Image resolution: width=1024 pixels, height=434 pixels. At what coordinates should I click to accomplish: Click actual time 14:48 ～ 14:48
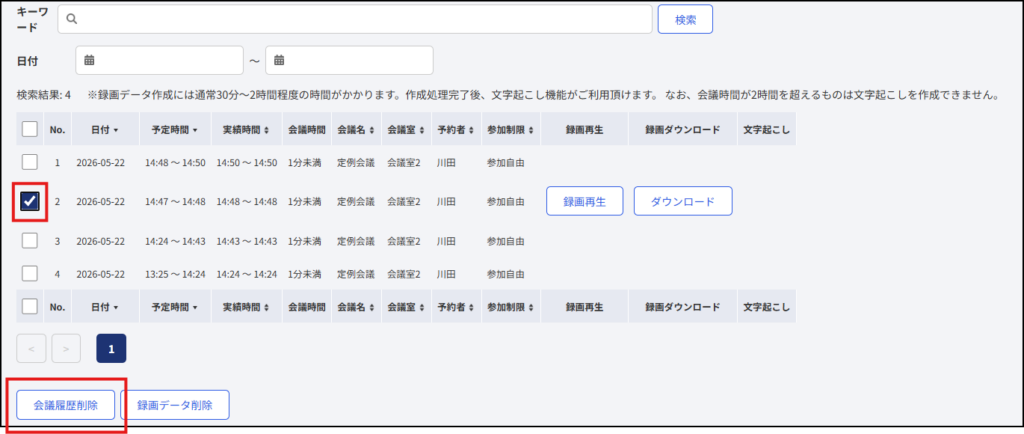pos(247,202)
